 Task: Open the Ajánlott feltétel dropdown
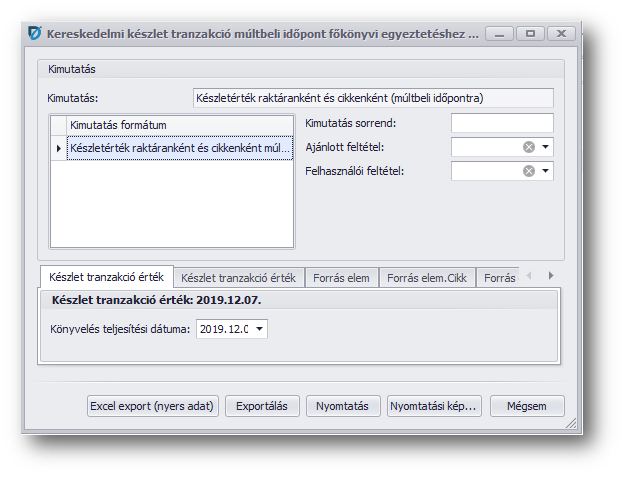tap(545, 147)
